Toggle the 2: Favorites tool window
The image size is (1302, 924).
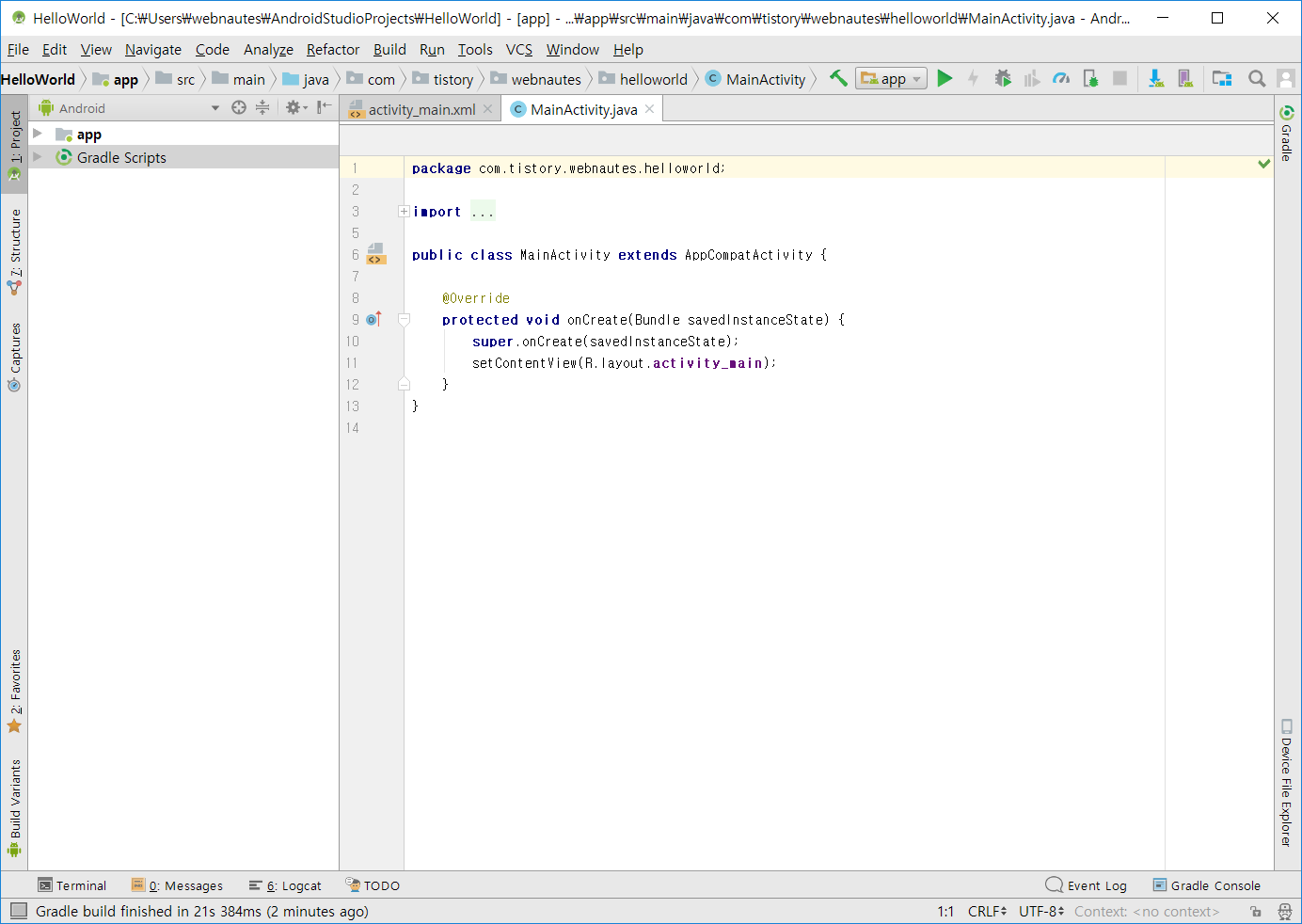pos(14,691)
